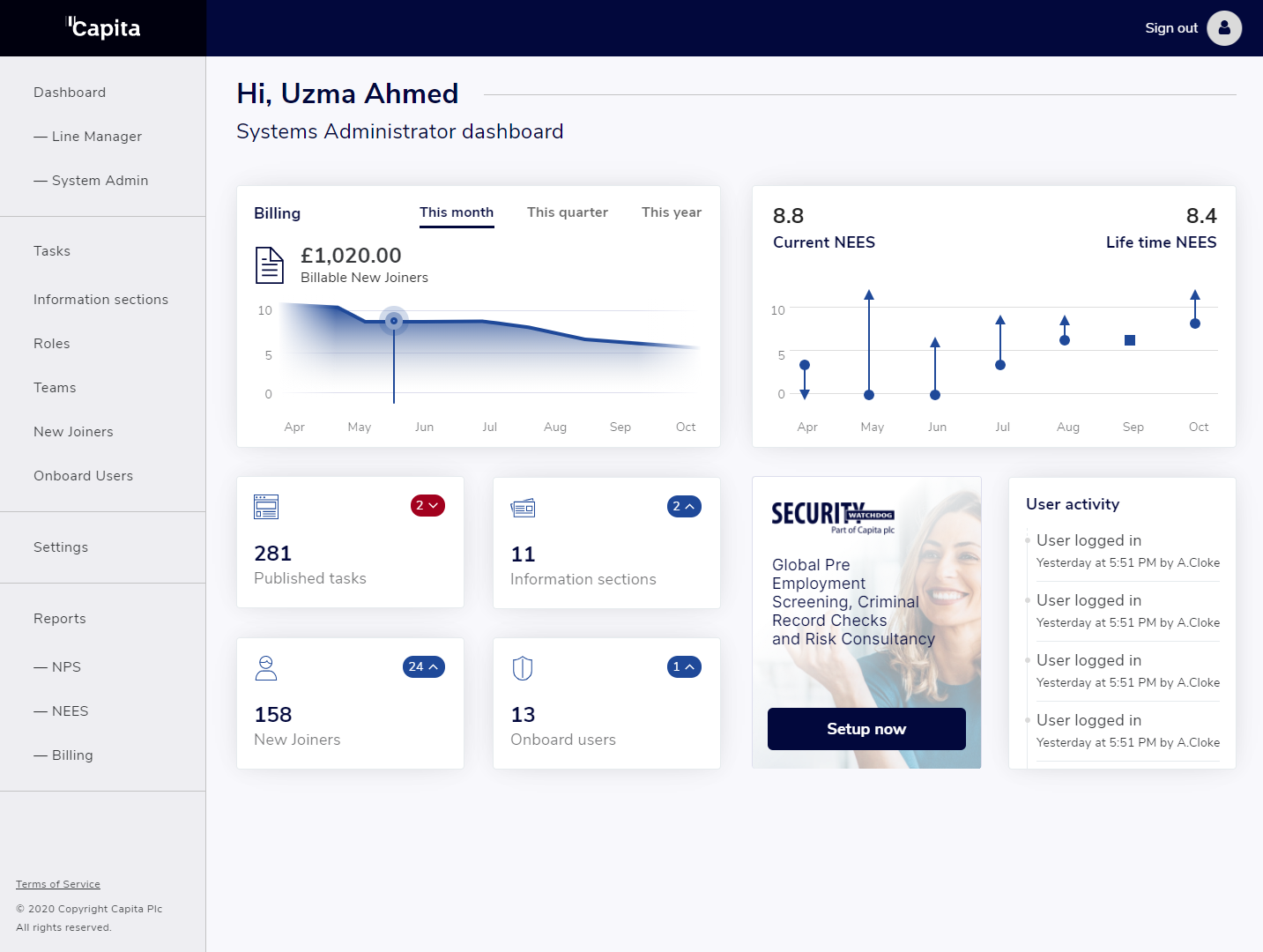
Task: Open Onboard Users in the sidebar
Action: tap(84, 476)
